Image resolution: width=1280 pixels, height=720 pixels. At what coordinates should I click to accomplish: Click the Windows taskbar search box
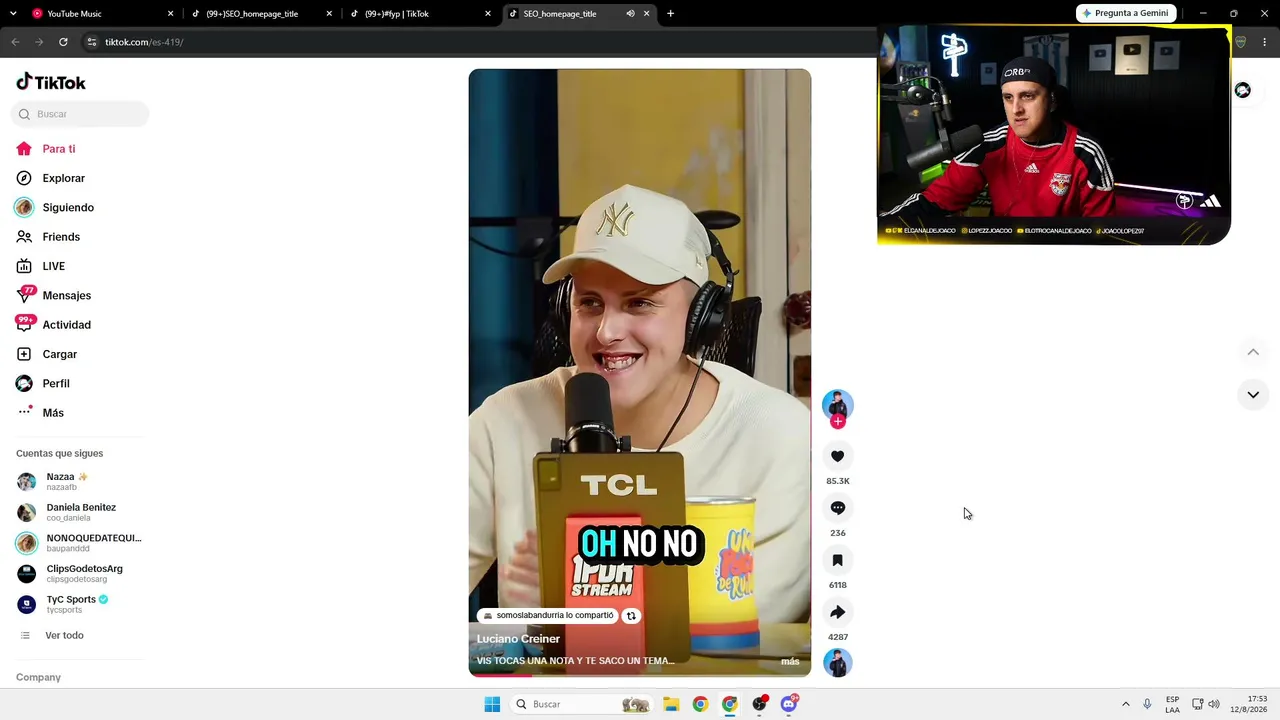[580, 704]
